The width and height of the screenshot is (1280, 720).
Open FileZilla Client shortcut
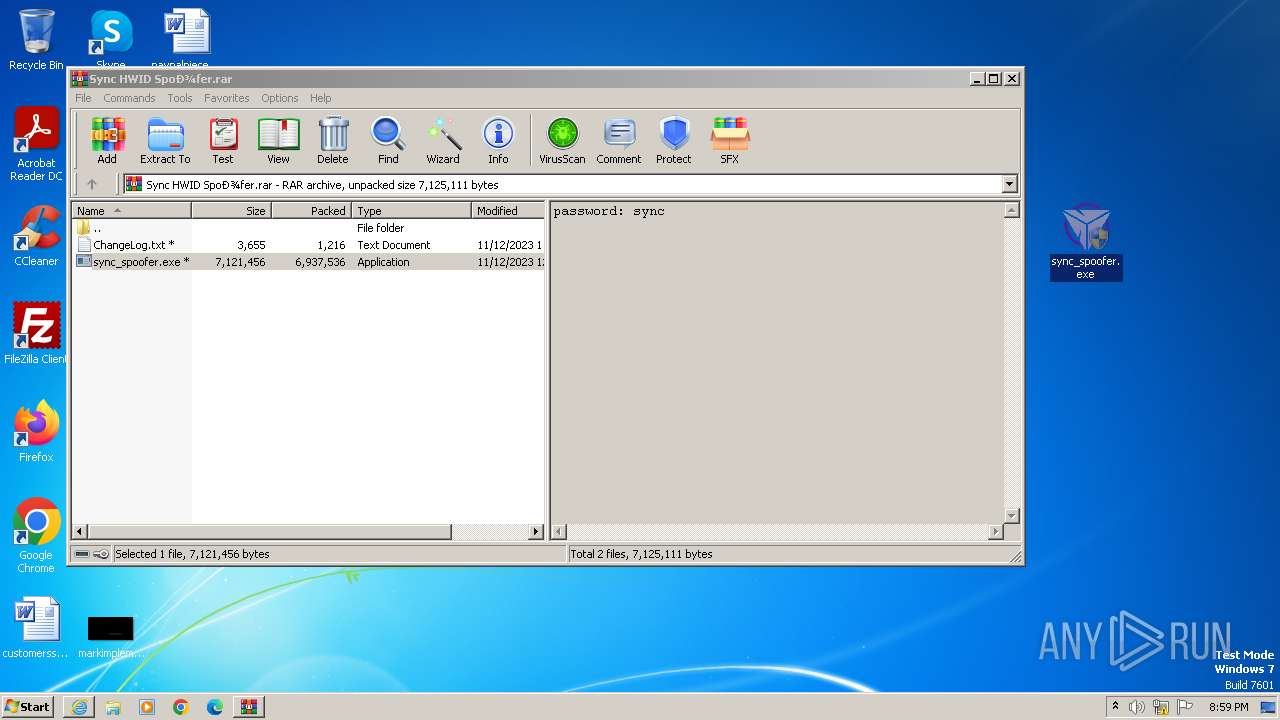pos(36,333)
